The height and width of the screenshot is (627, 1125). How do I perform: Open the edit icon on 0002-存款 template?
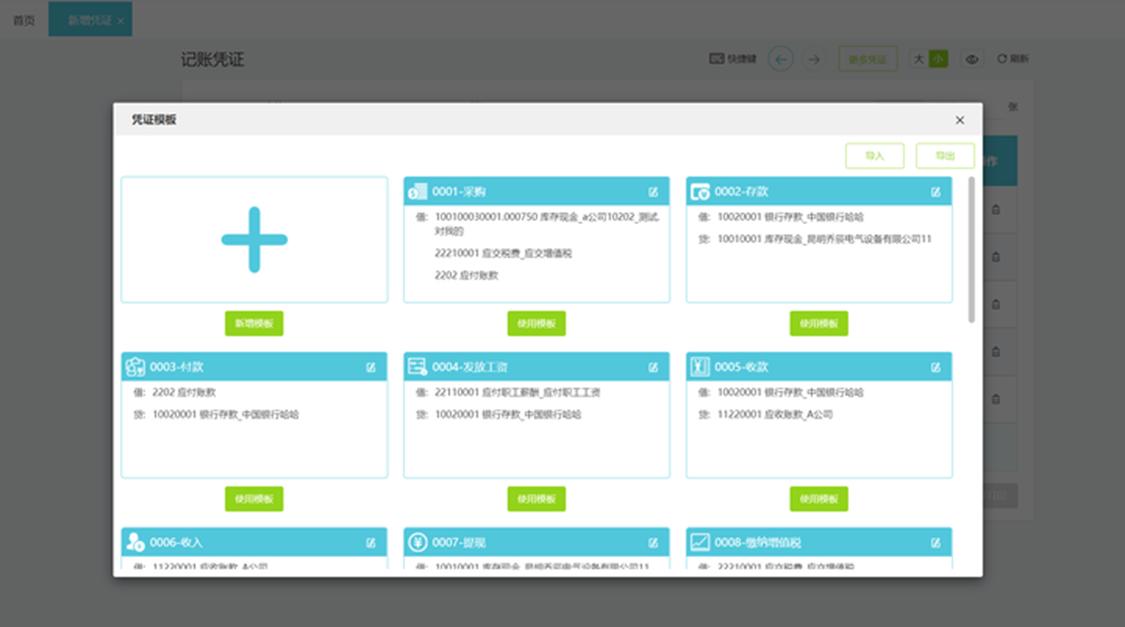[x=935, y=191]
